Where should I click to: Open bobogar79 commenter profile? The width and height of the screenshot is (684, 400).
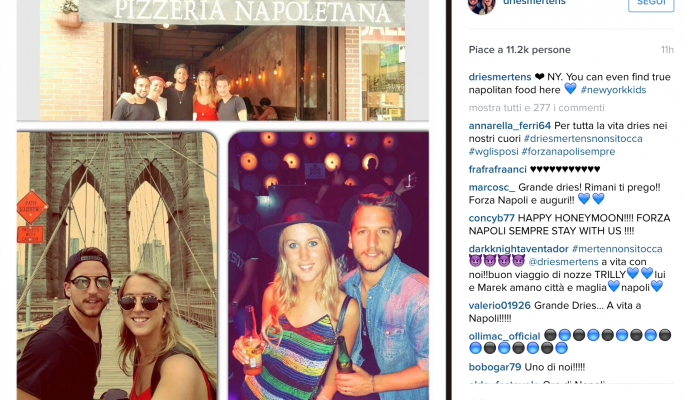[495, 367]
